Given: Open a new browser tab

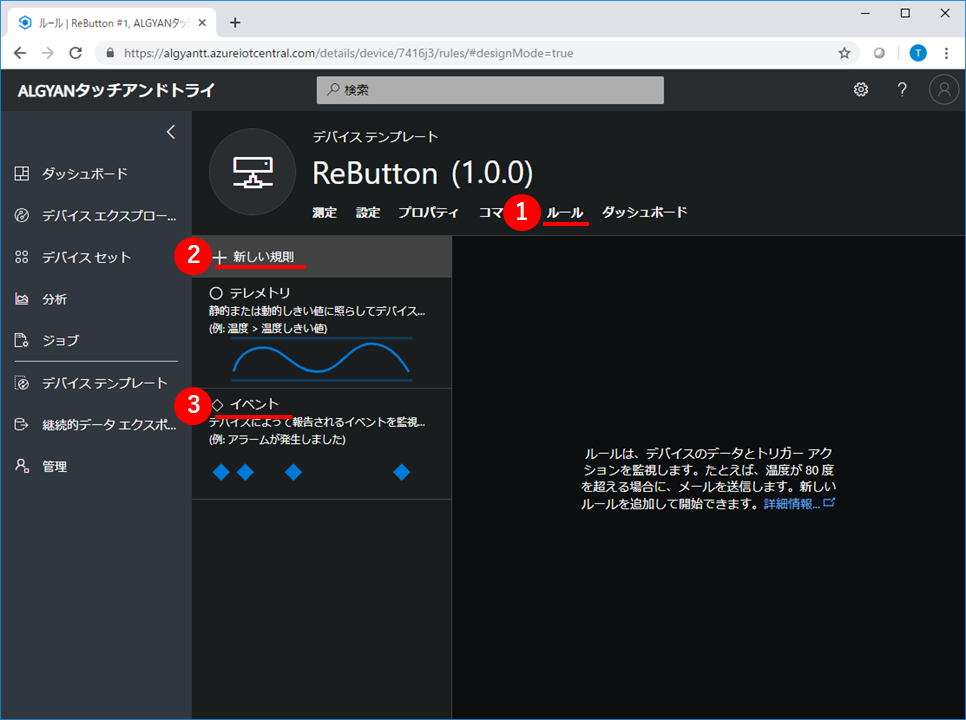Looking at the screenshot, I should tap(235, 23).
